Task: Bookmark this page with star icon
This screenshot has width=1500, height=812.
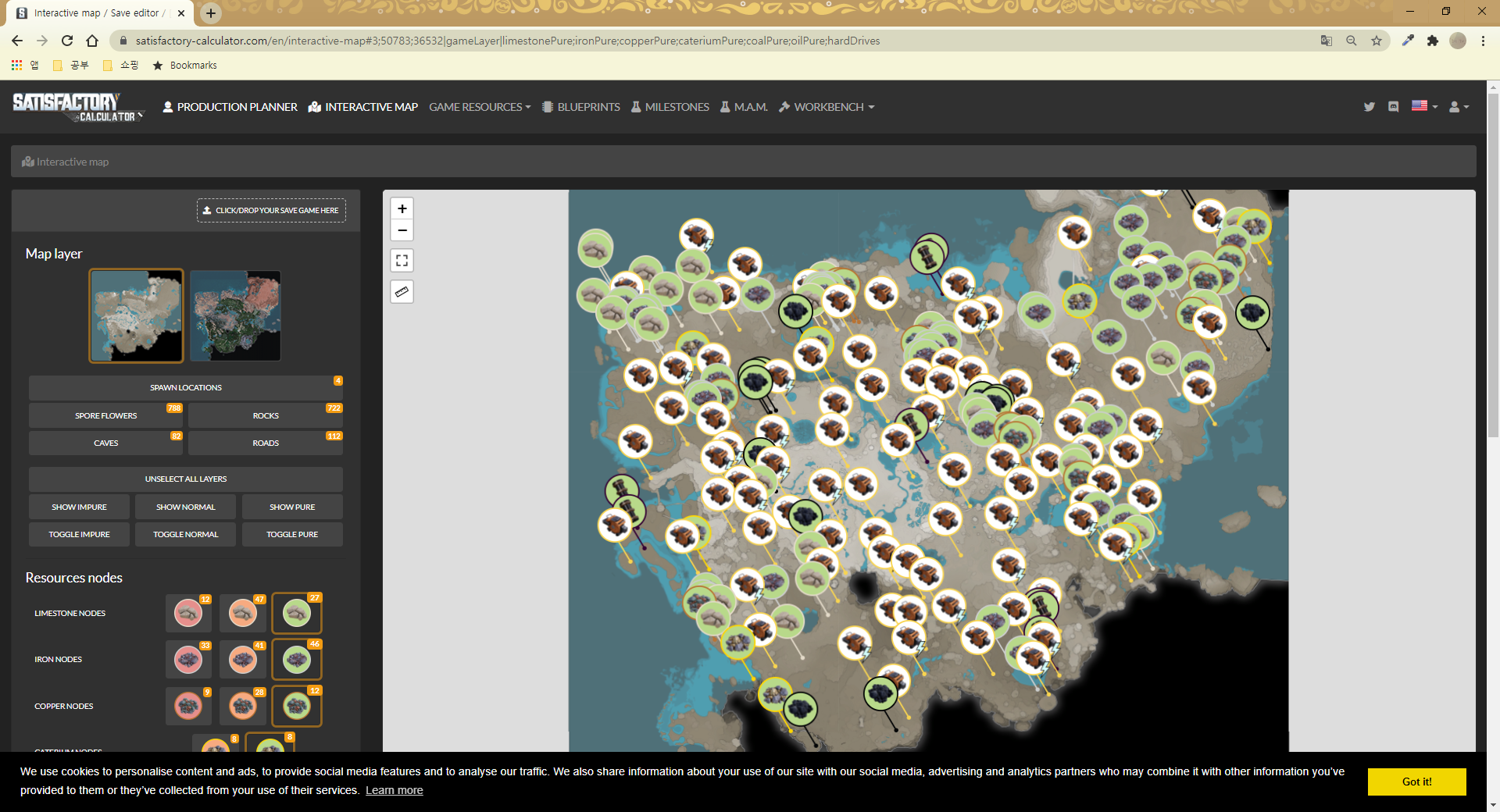Action: 1377,41
